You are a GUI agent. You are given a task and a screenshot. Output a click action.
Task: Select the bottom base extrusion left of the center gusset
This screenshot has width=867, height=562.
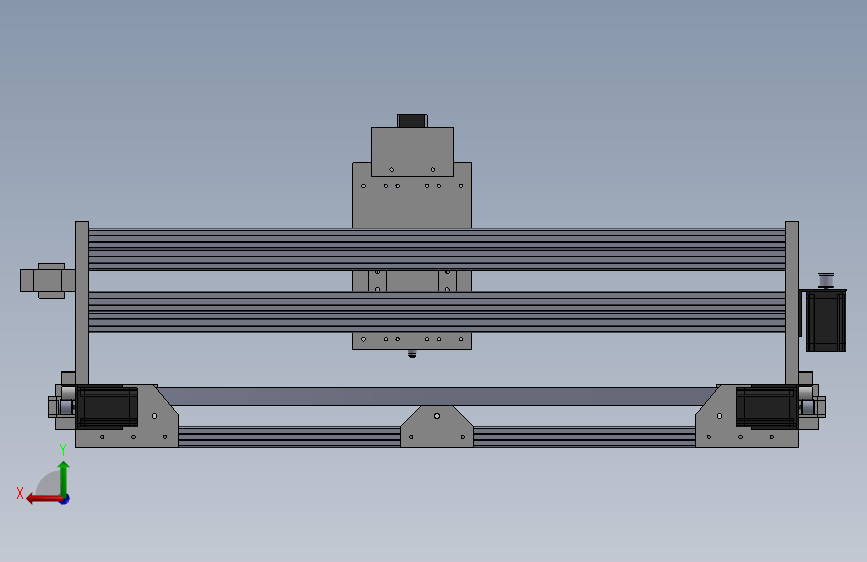coord(289,436)
